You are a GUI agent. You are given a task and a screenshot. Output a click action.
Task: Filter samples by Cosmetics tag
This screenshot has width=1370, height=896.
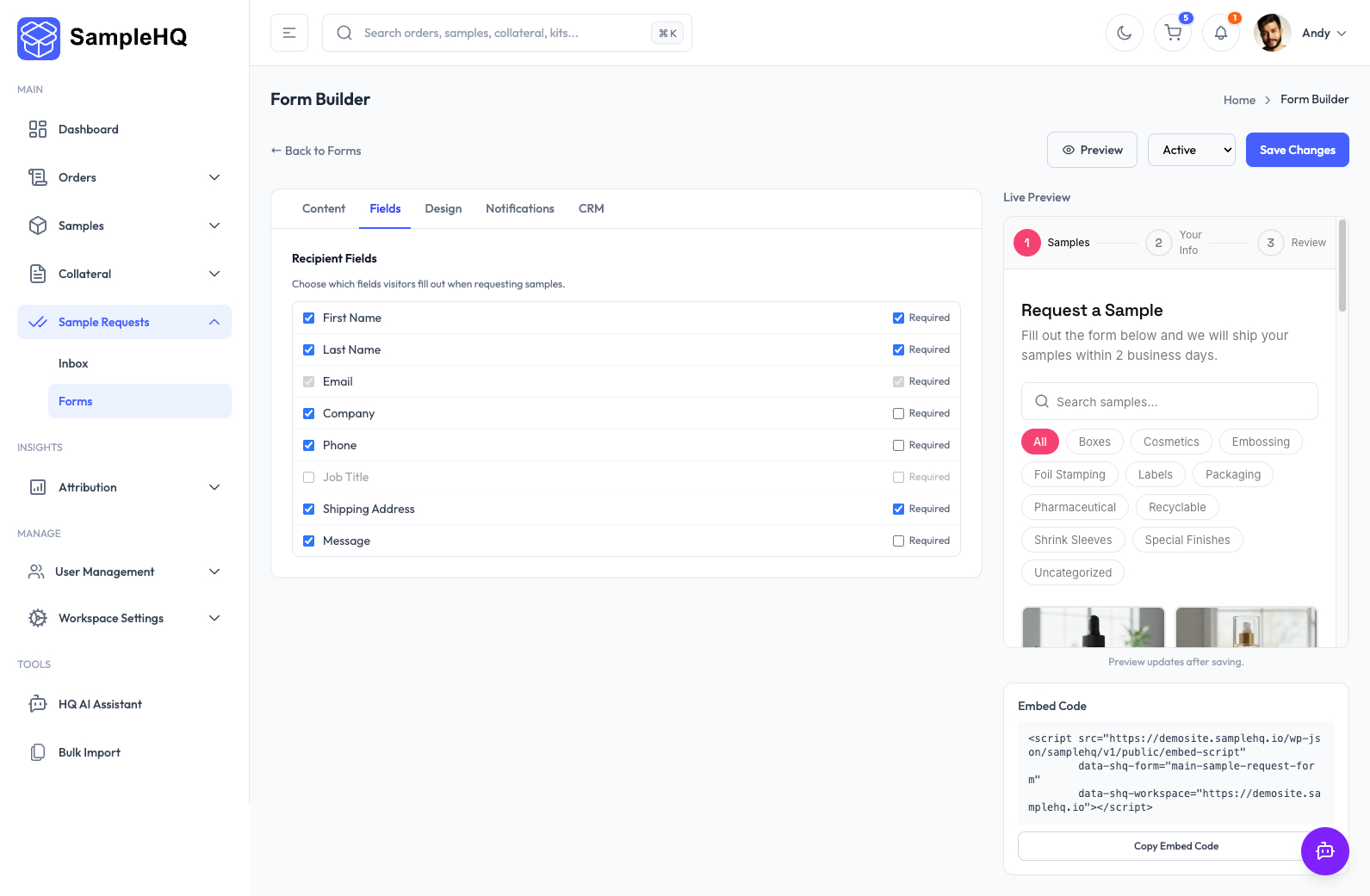[1171, 442]
